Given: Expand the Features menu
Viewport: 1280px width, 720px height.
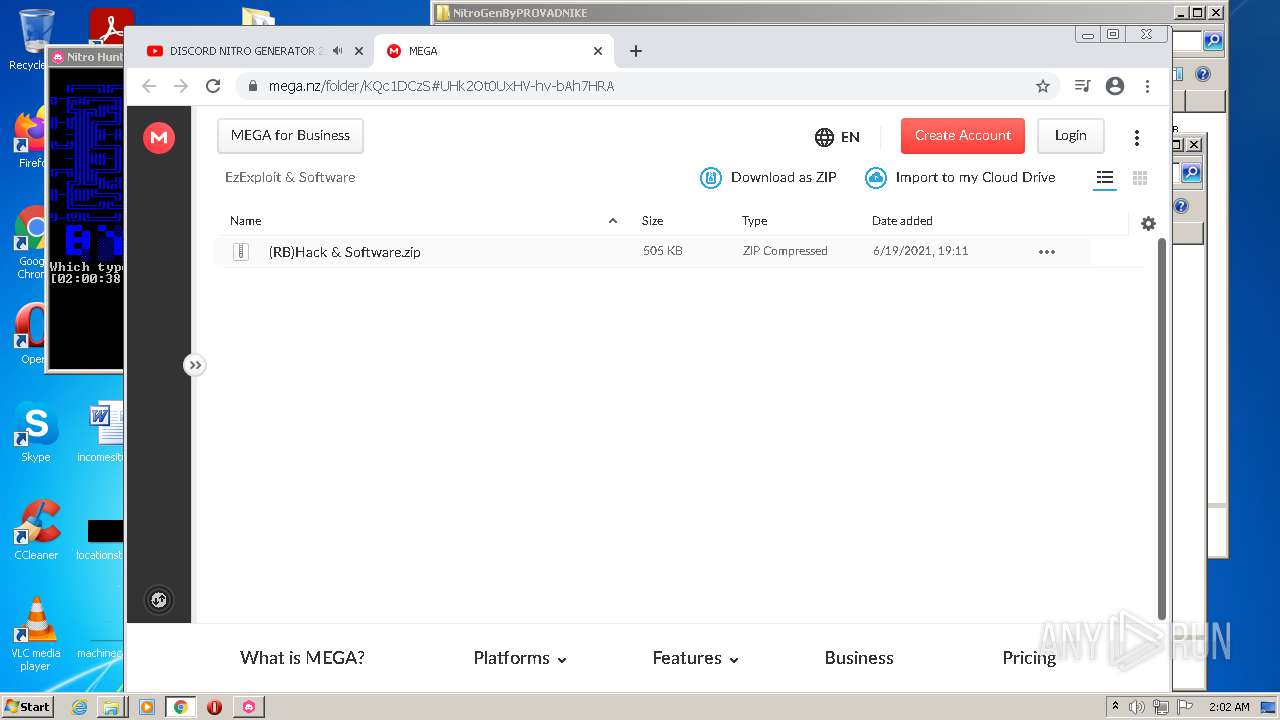Looking at the screenshot, I should [695, 658].
